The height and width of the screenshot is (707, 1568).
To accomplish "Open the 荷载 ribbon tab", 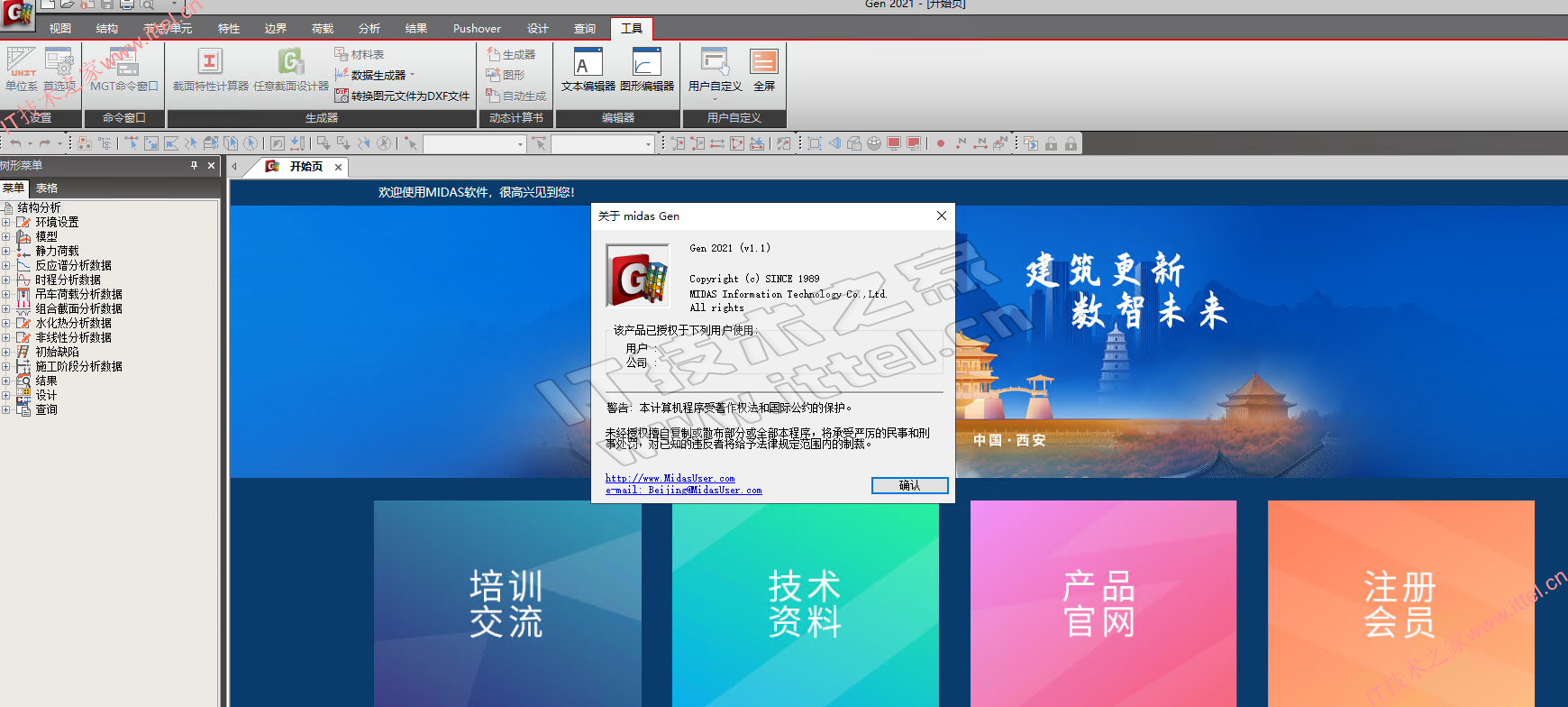I will click(x=323, y=29).
